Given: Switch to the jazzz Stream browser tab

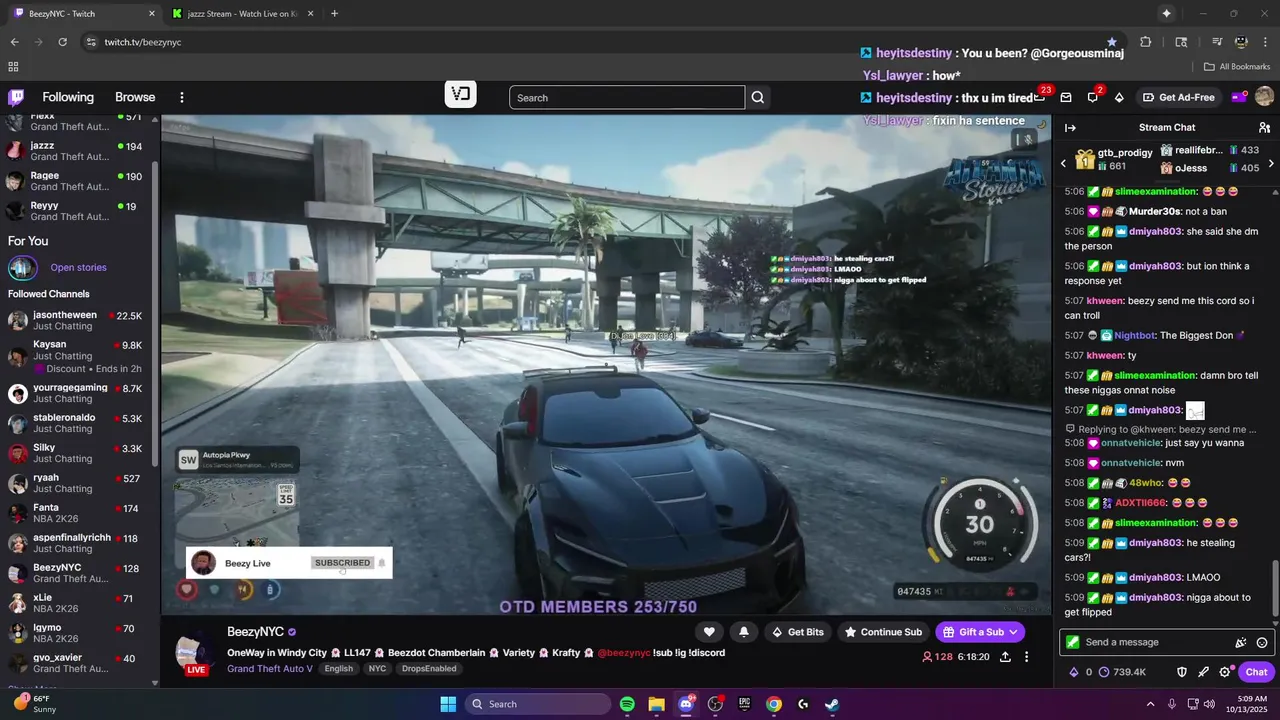Looking at the screenshot, I should click(x=240, y=14).
